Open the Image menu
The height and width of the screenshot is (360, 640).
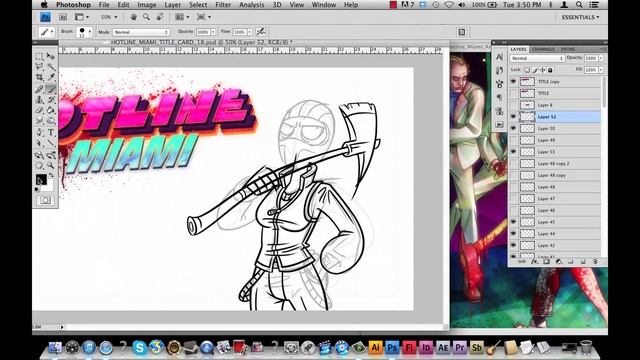[x=147, y=5]
